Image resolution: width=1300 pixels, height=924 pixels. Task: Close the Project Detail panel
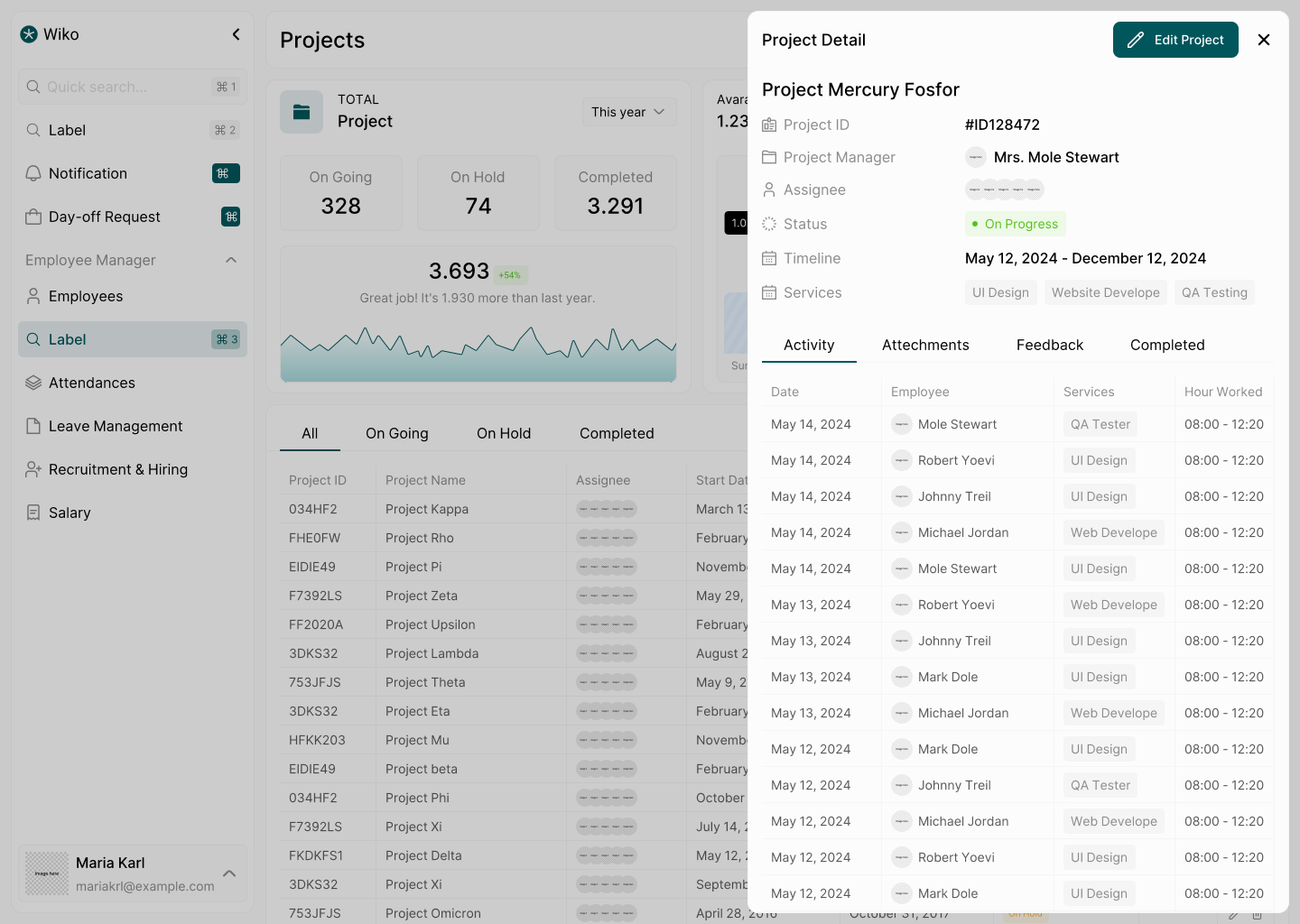(x=1264, y=40)
